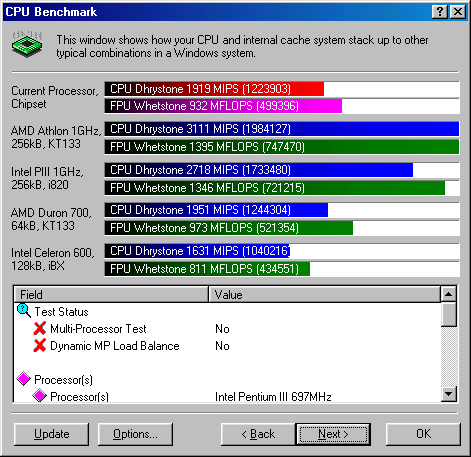Viewport: 471px width, 457px height.
Task: Click the green CPU chip icon
Action: (x=27, y=44)
